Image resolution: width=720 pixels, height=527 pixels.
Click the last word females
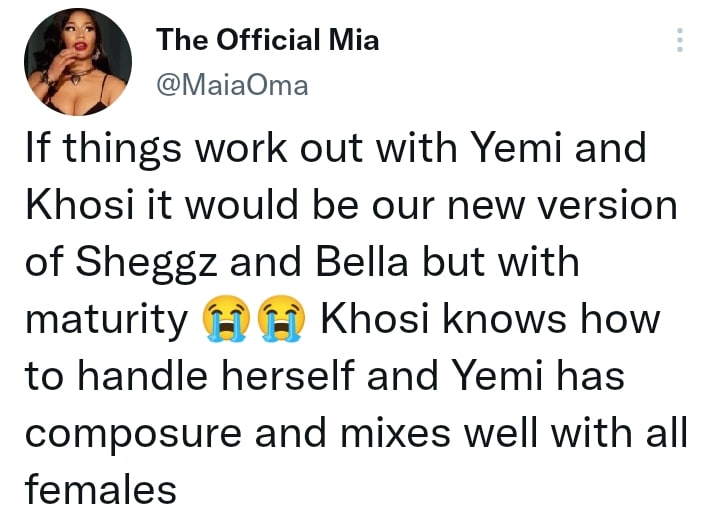tap(99, 491)
